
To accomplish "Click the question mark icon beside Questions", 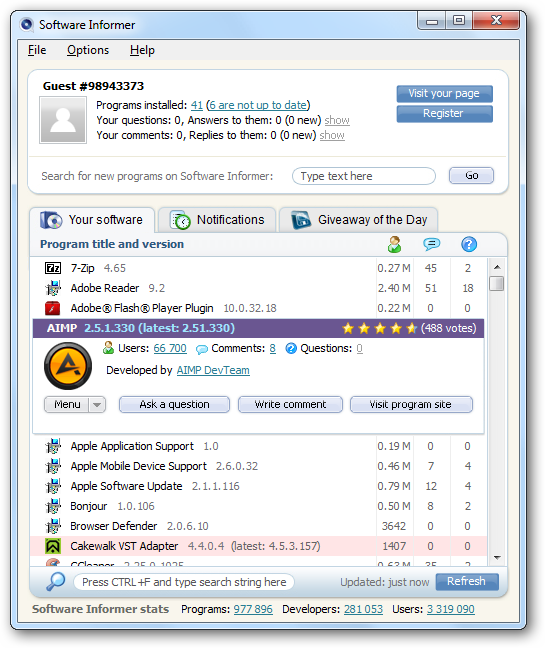I will 291,348.
